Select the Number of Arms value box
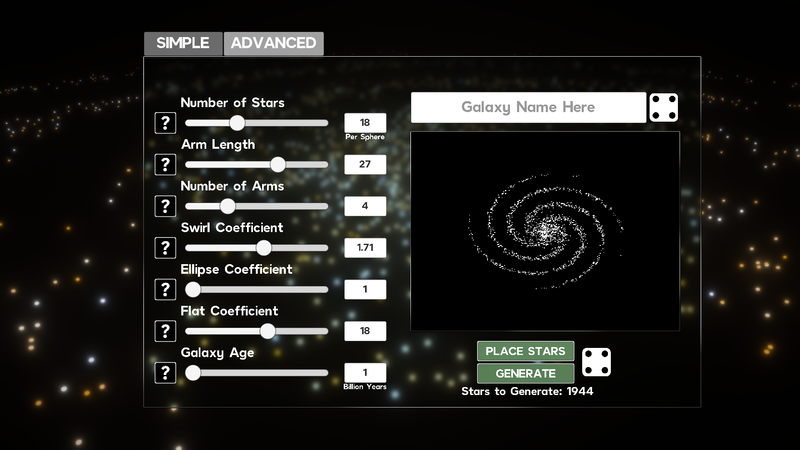Screen dimensions: 800x450 coord(365,206)
